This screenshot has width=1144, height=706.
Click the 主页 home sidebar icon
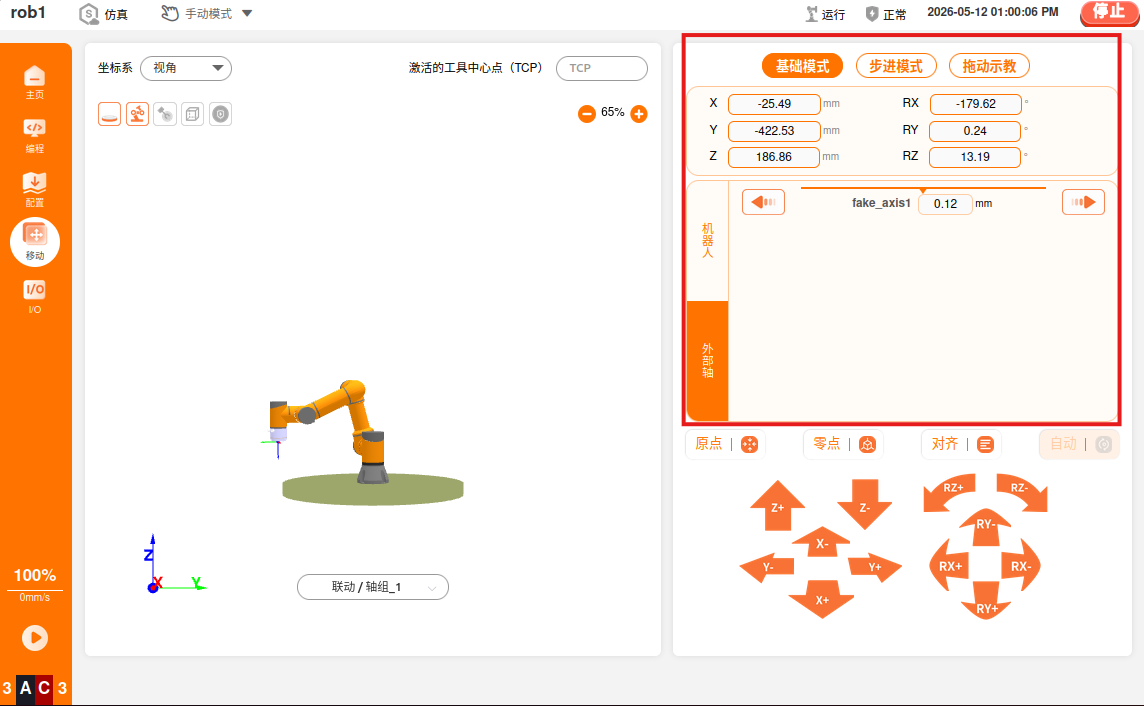click(x=34, y=82)
